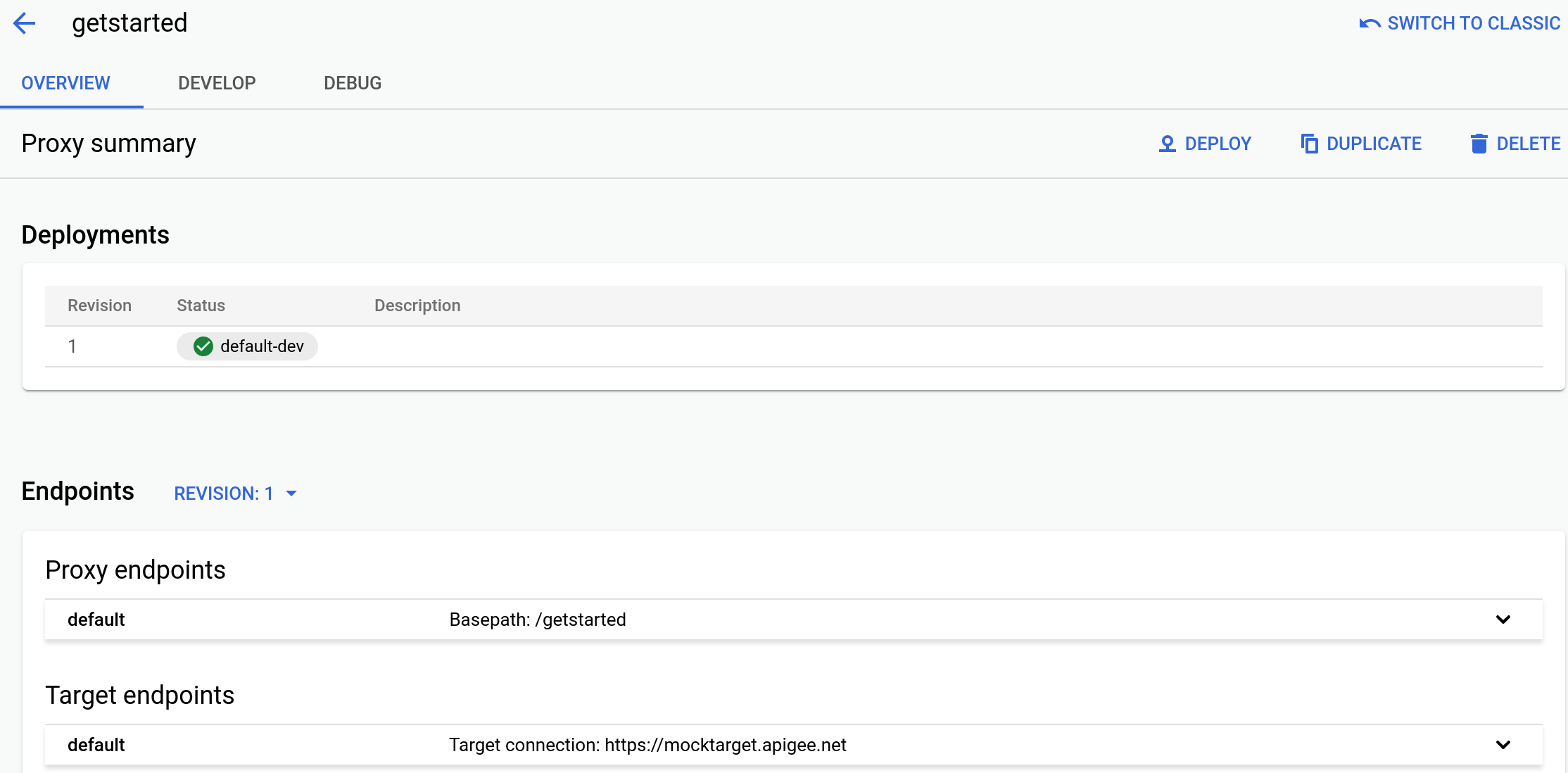Open the Revision 1 dropdown
Screen dimensions: 1568x773
[x=234, y=492]
